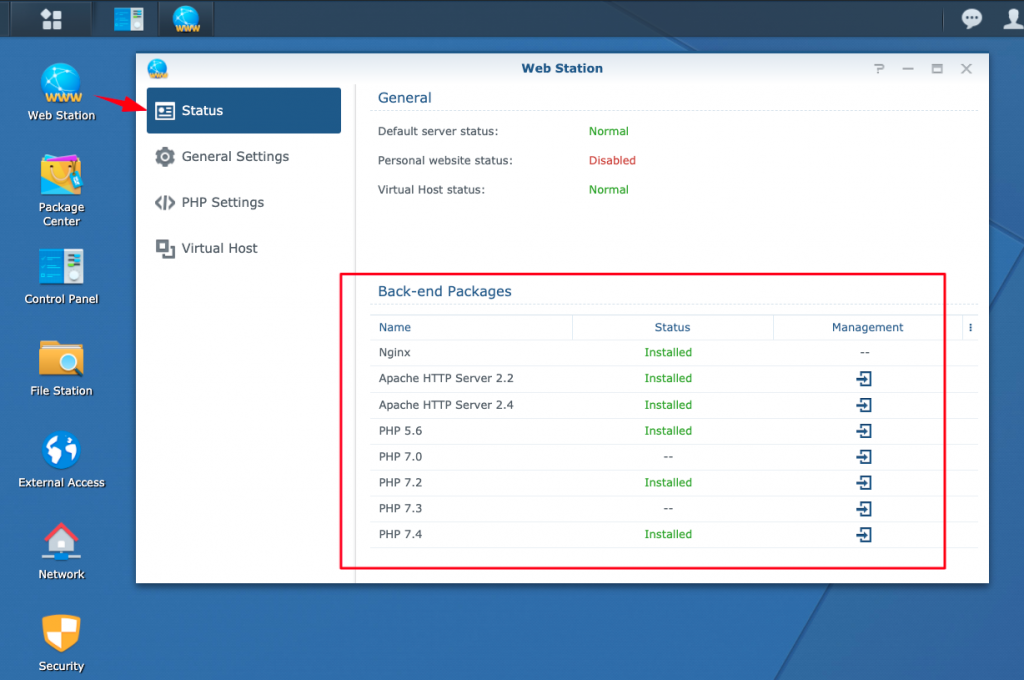This screenshot has height=680, width=1024.
Task: Open Network desktop shortcut
Action: [61, 552]
